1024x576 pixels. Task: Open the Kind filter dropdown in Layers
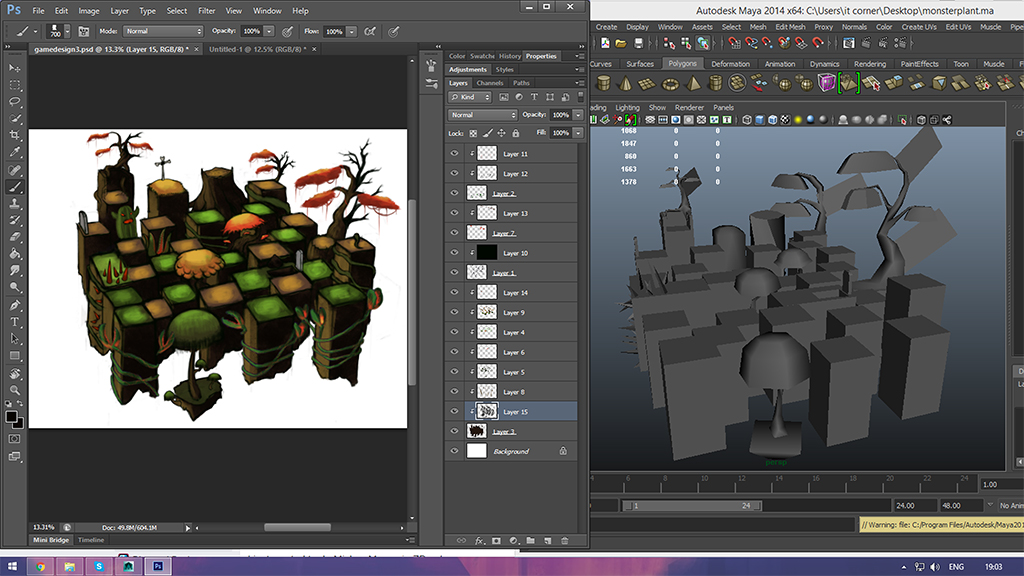pyautogui.click(x=470, y=97)
